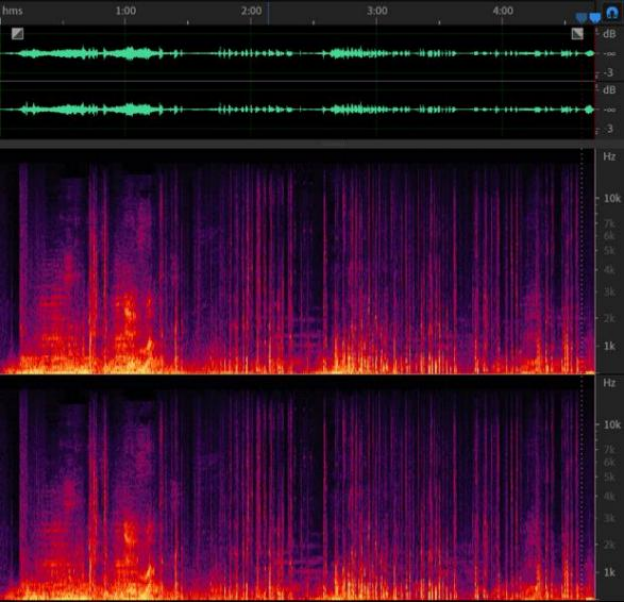
Task: Click the hms time format label
Action: [12, 10]
